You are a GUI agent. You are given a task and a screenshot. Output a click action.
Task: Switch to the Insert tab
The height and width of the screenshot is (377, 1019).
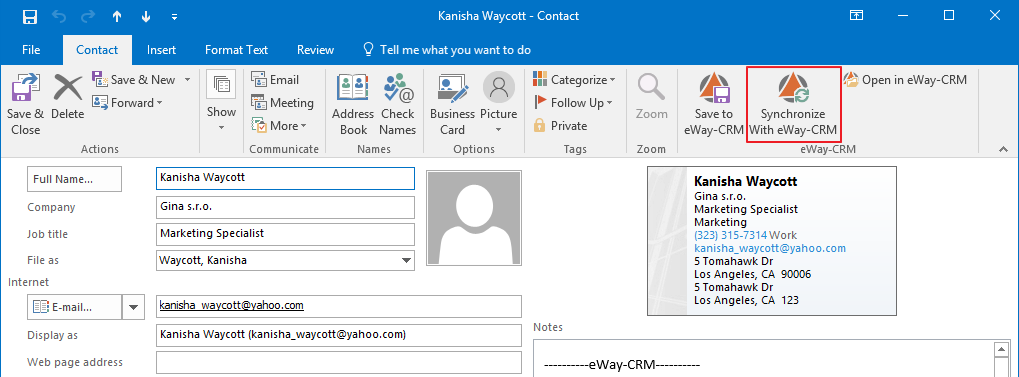click(x=161, y=50)
